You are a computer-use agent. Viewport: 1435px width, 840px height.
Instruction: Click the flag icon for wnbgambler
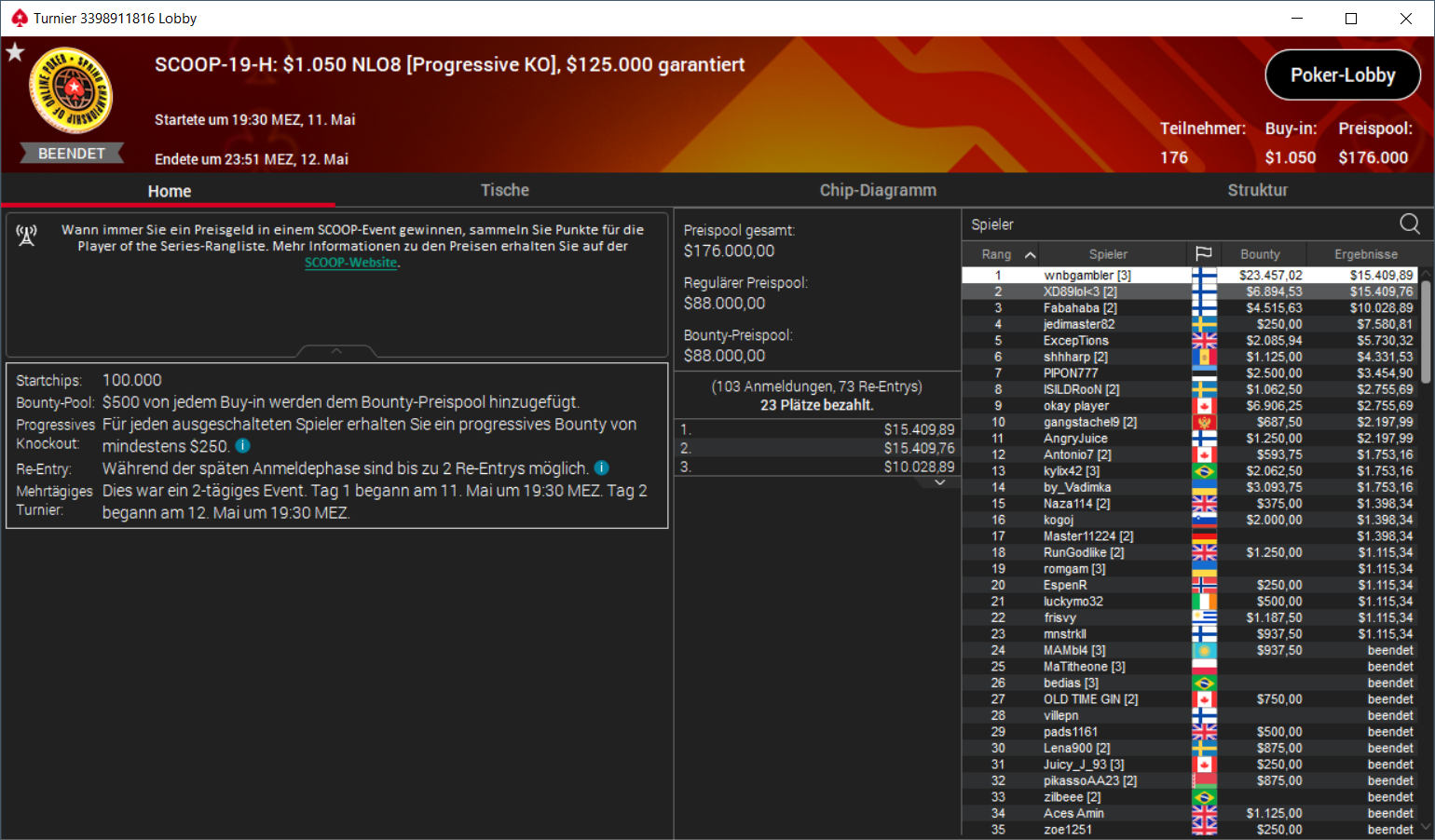1204,276
